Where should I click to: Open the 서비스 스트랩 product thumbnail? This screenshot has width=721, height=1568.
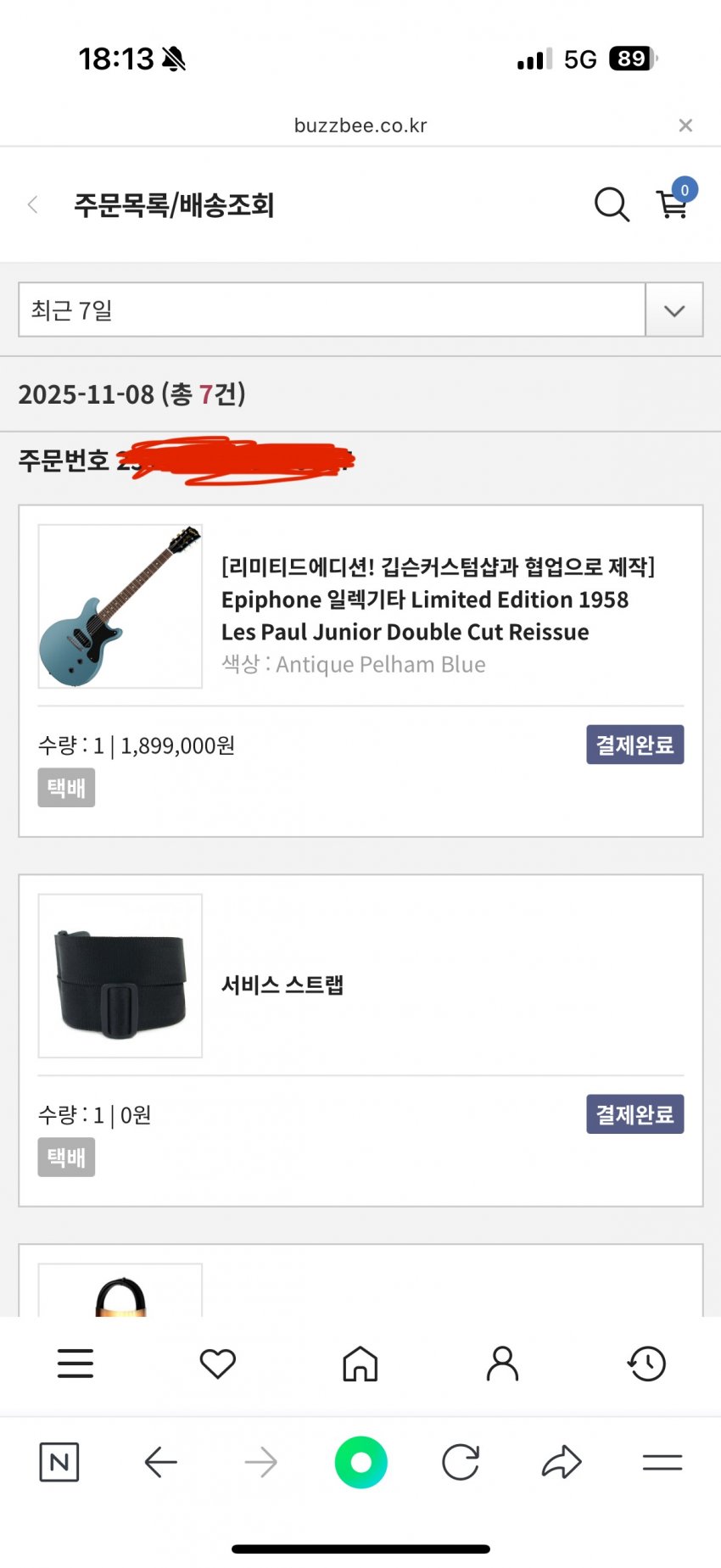tap(120, 975)
